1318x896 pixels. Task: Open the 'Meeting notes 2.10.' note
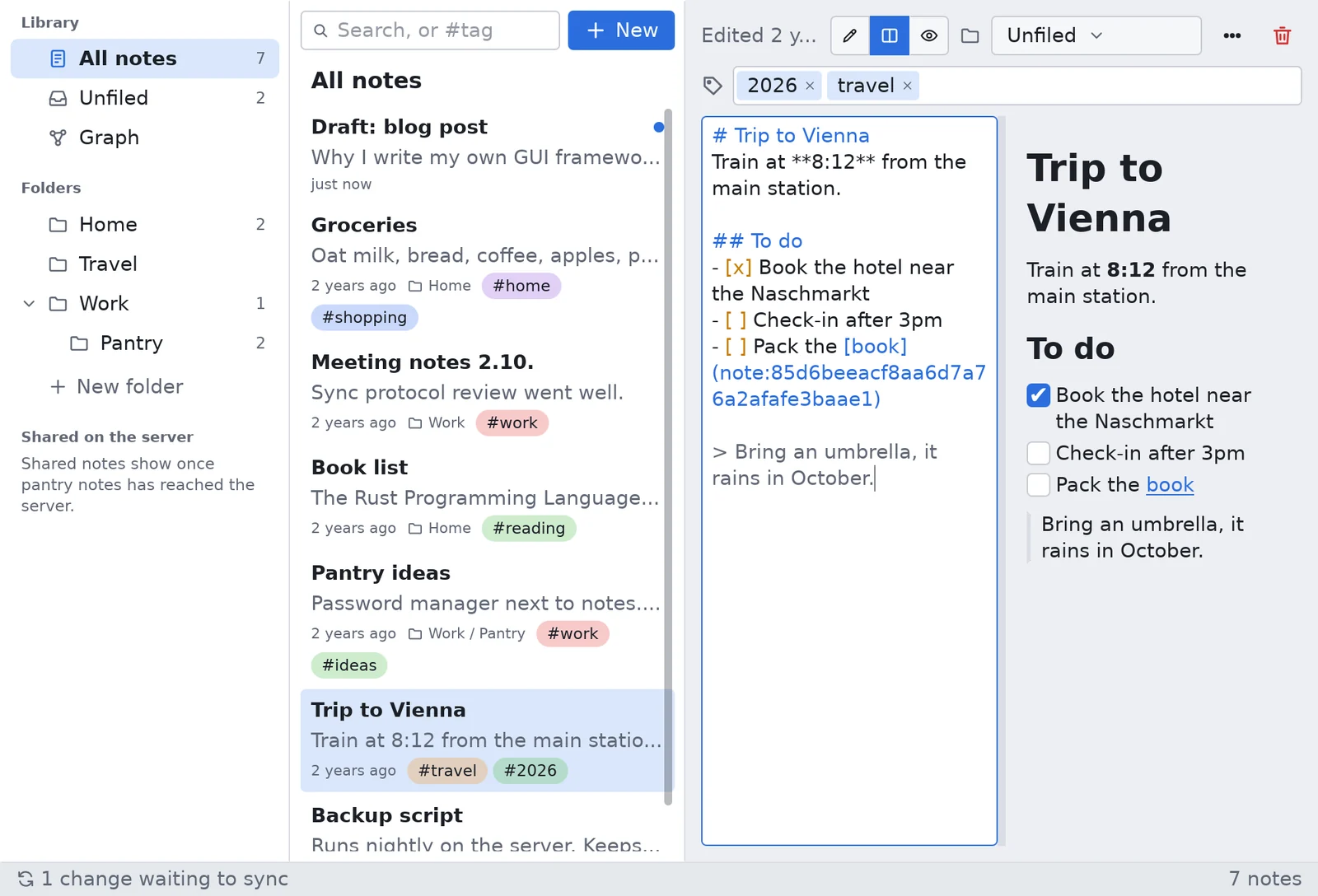(x=486, y=393)
